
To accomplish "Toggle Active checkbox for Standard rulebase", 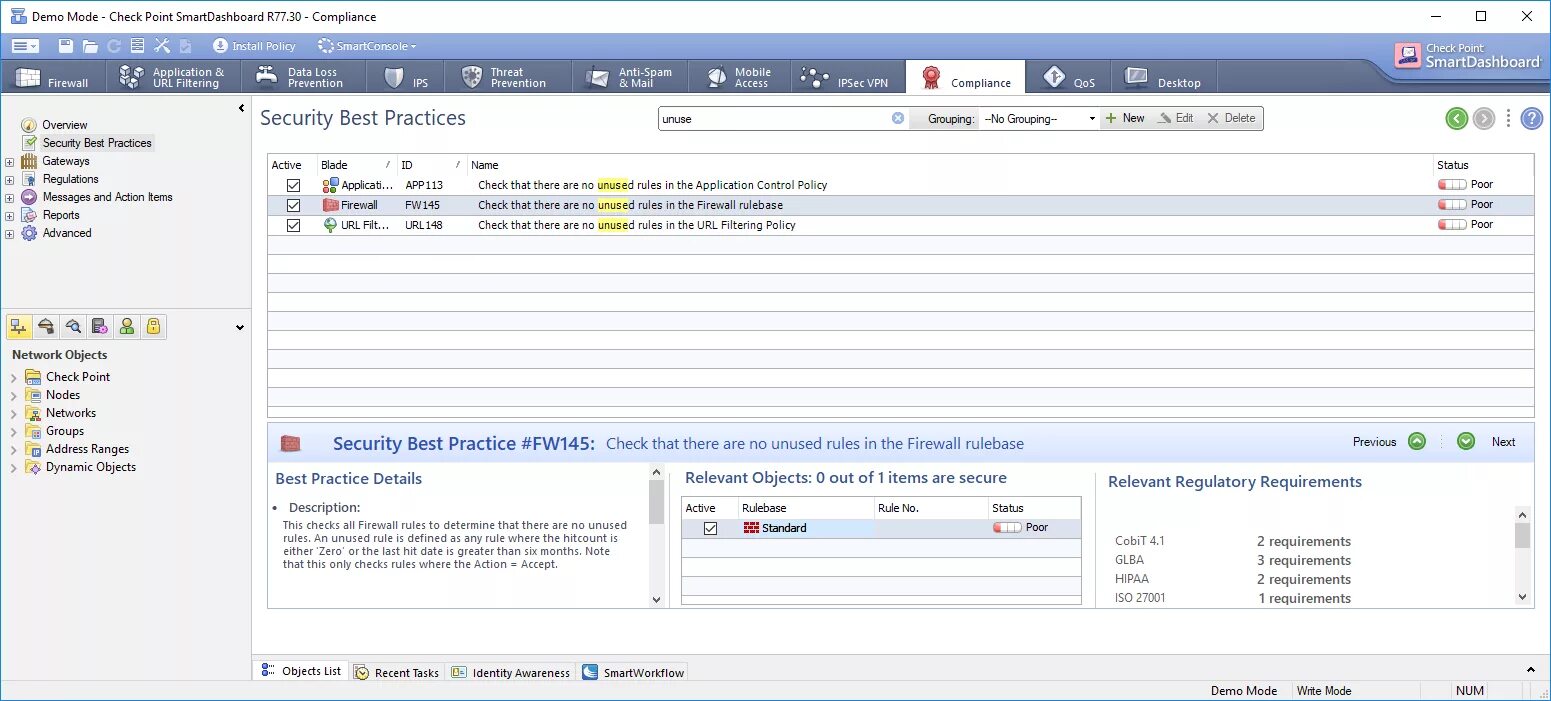I will [x=711, y=528].
